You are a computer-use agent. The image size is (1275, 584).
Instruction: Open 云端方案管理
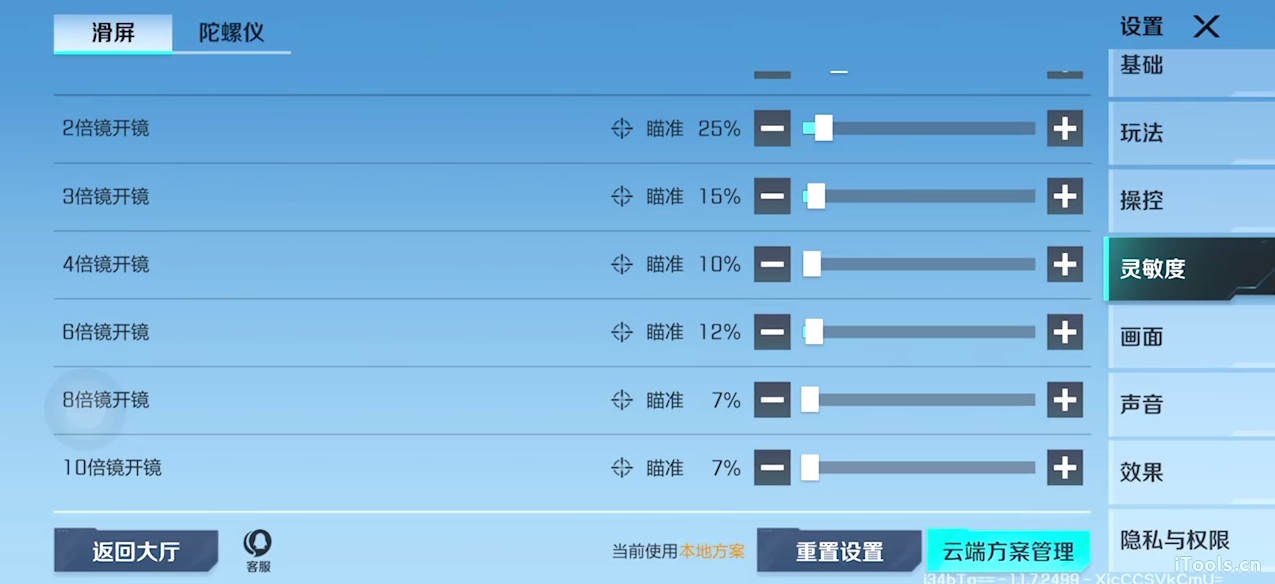[x=1008, y=551]
